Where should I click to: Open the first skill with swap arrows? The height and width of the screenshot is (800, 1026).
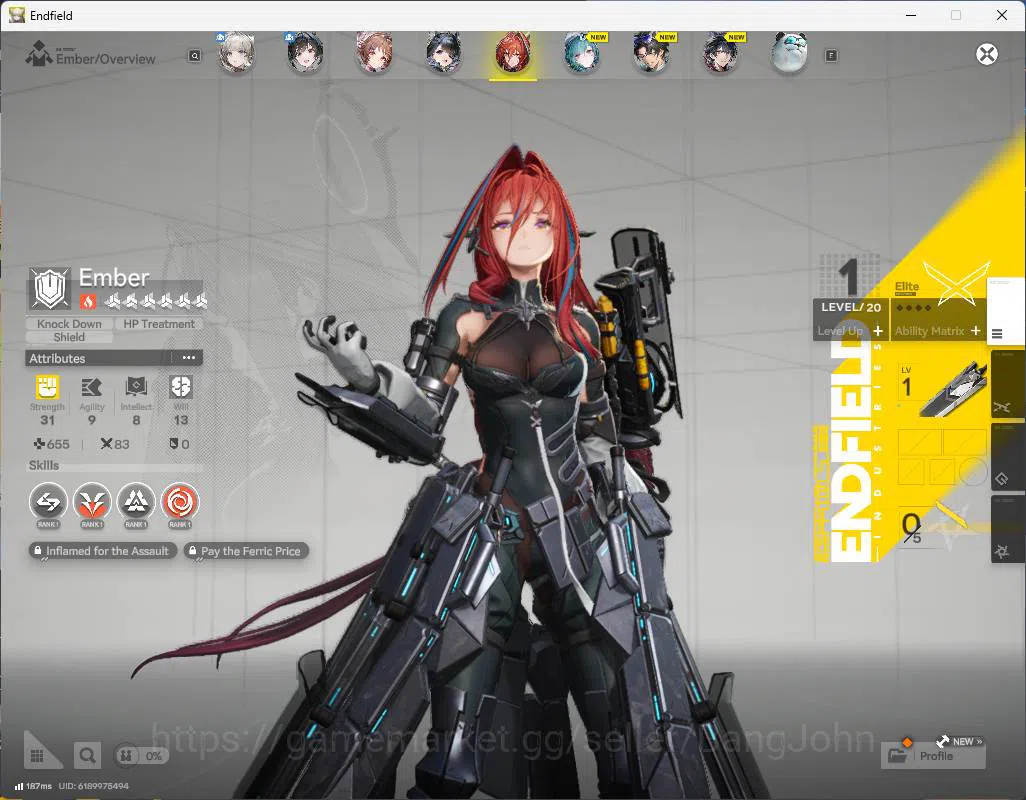pos(48,502)
